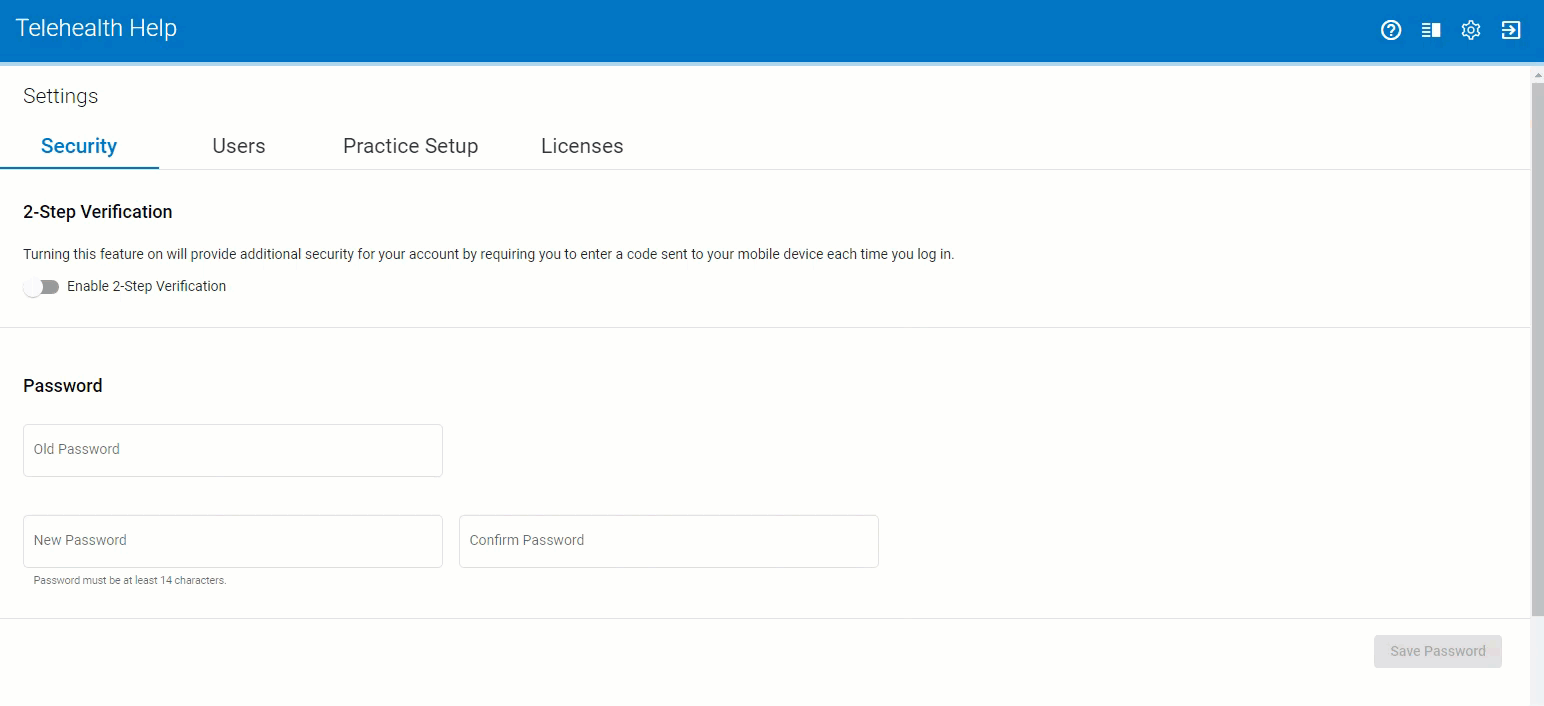Click the Password section heading
The height and width of the screenshot is (706, 1544).
(x=63, y=386)
